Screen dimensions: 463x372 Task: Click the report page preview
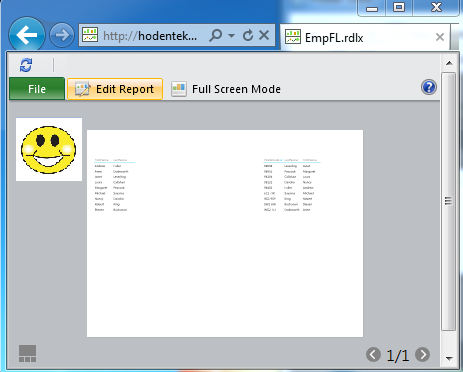(225, 233)
